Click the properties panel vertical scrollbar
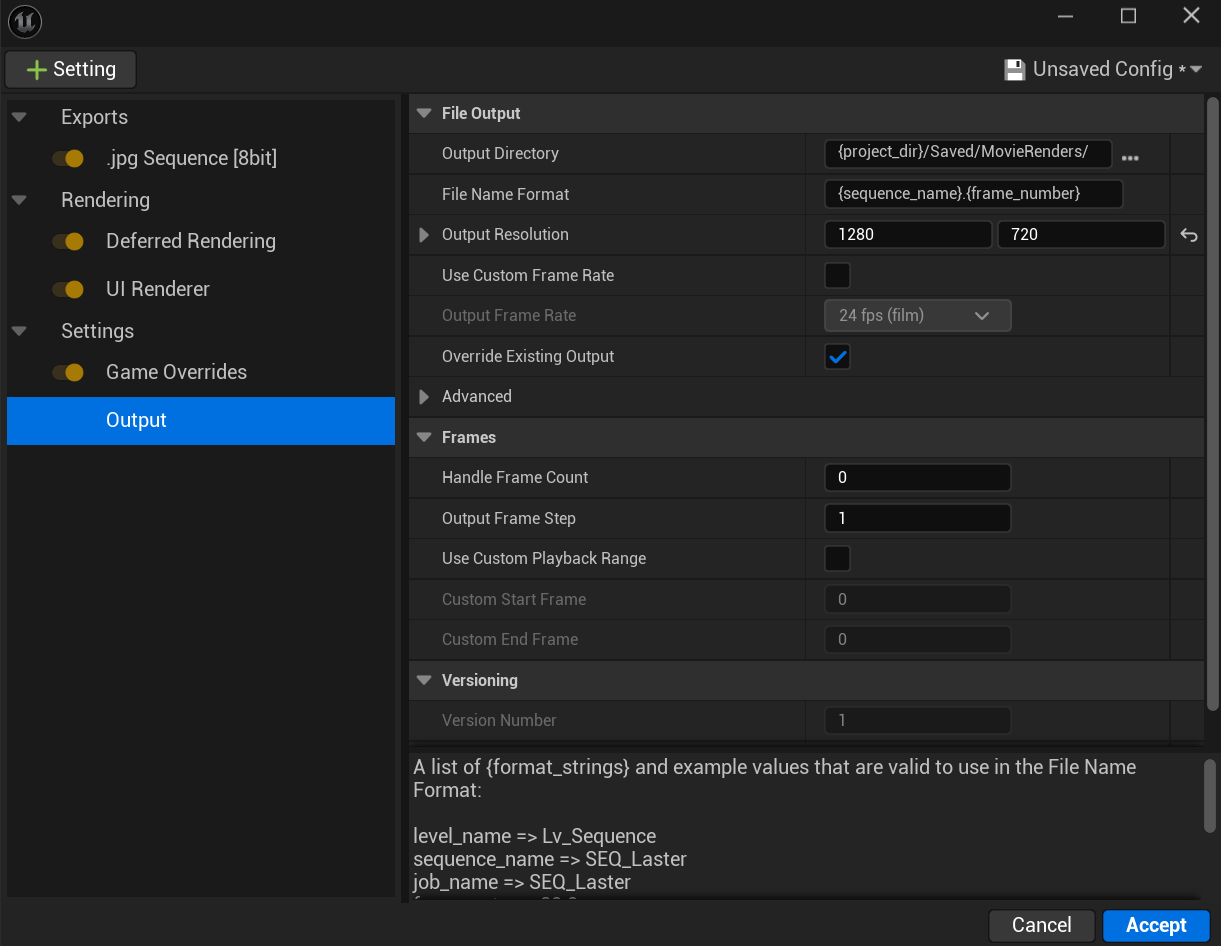This screenshot has width=1221, height=946. [1212, 403]
